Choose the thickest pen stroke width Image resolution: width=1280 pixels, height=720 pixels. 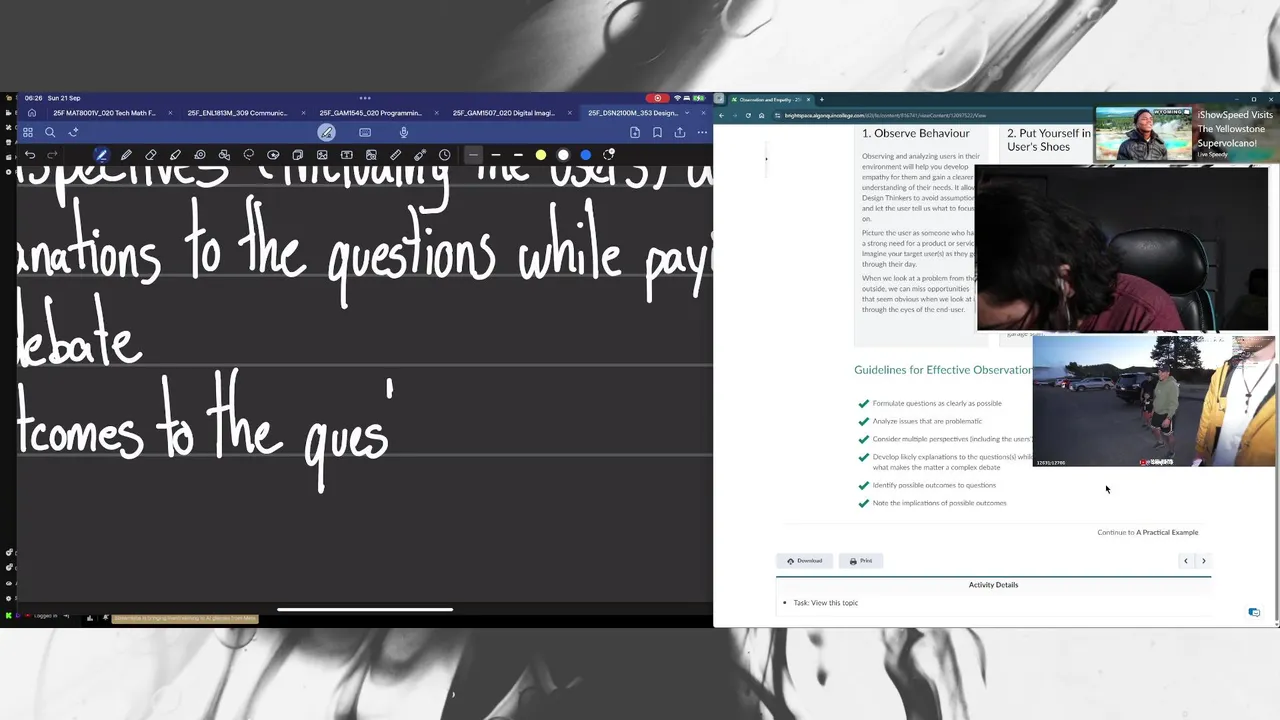(x=518, y=155)
